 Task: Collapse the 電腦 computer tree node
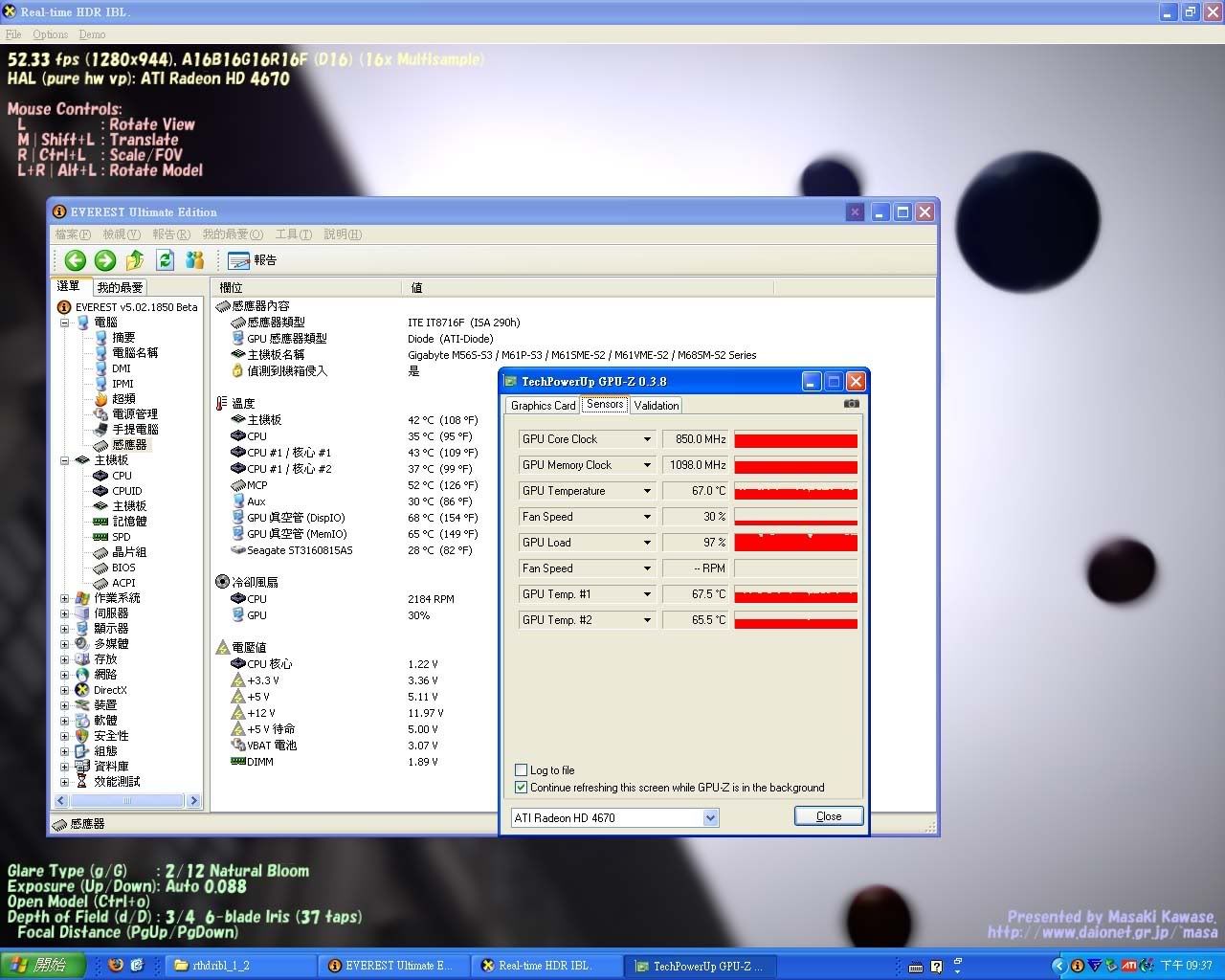pos(65,323)
